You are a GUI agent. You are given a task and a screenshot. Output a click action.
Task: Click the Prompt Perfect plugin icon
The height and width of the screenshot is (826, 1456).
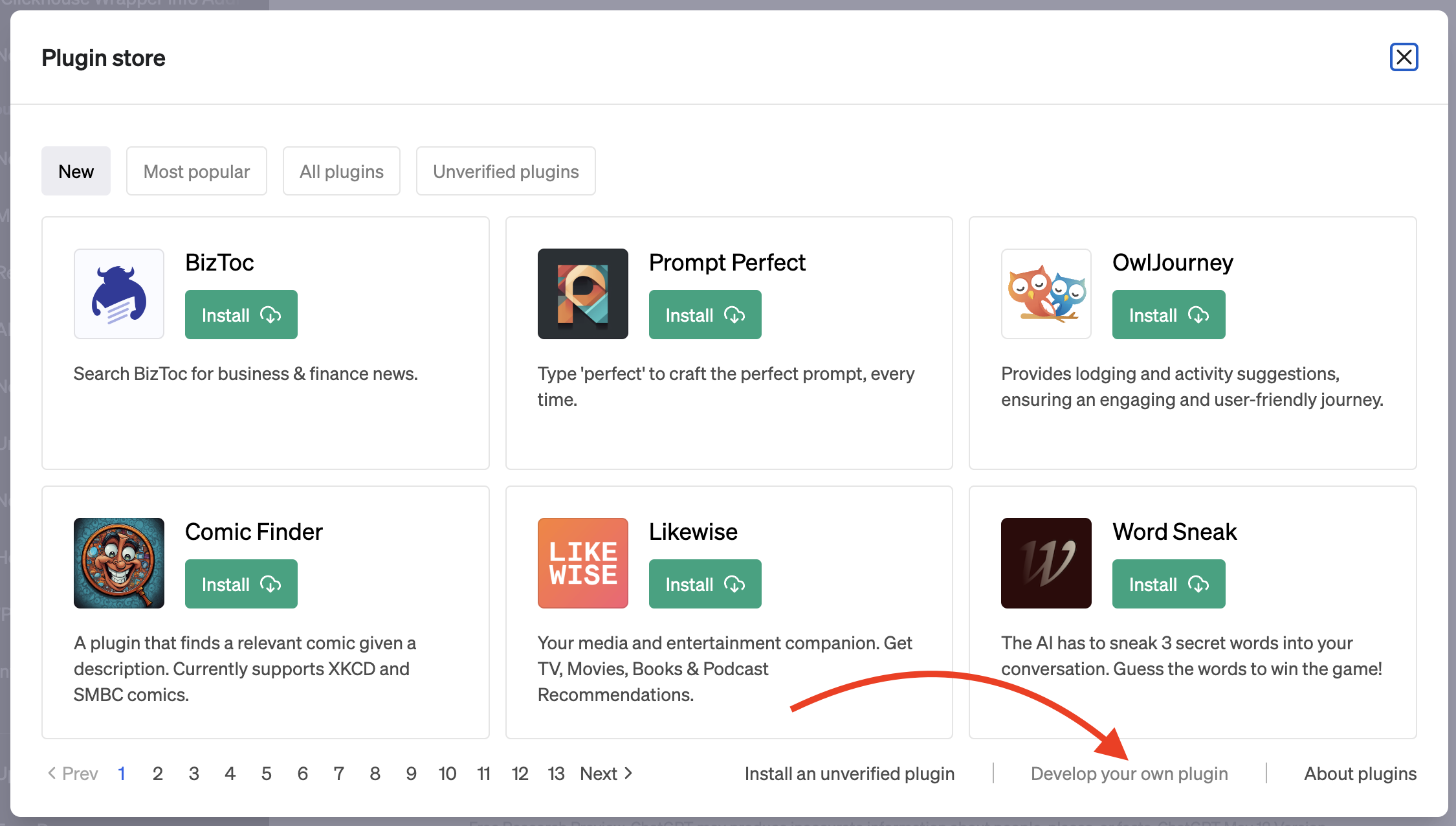(583, 294)
